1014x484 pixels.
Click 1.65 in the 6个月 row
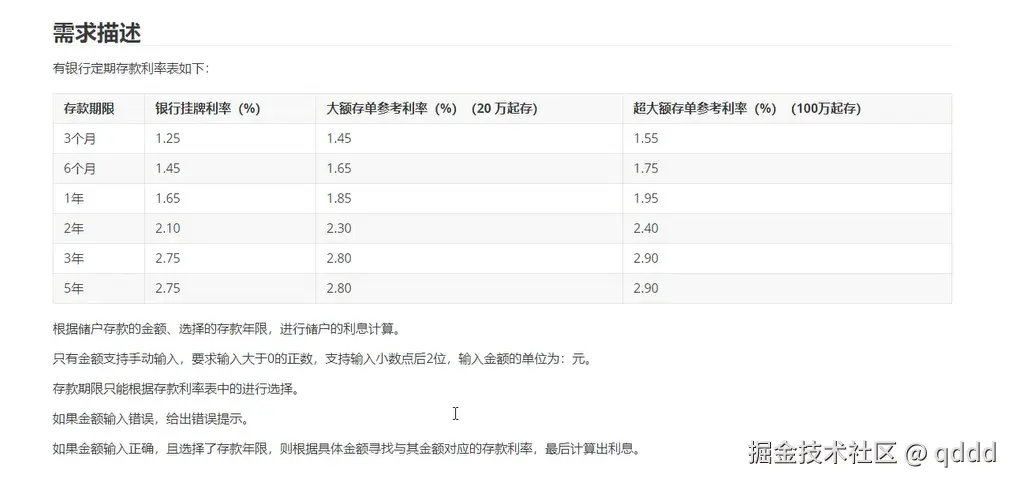pos(339,168)
